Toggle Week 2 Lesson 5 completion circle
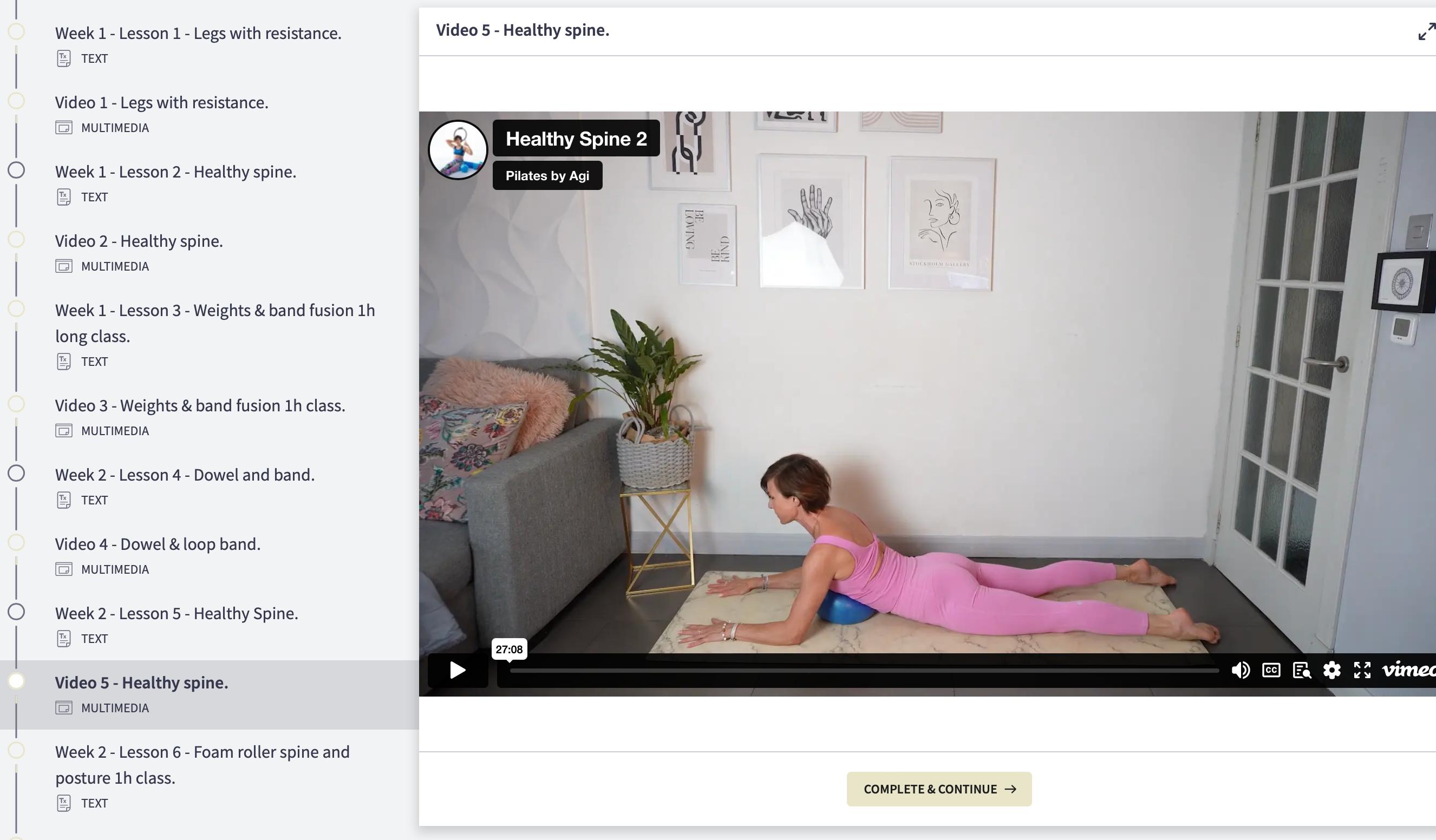The height and width of the screenshot is (840, 1436). point(16,612)
